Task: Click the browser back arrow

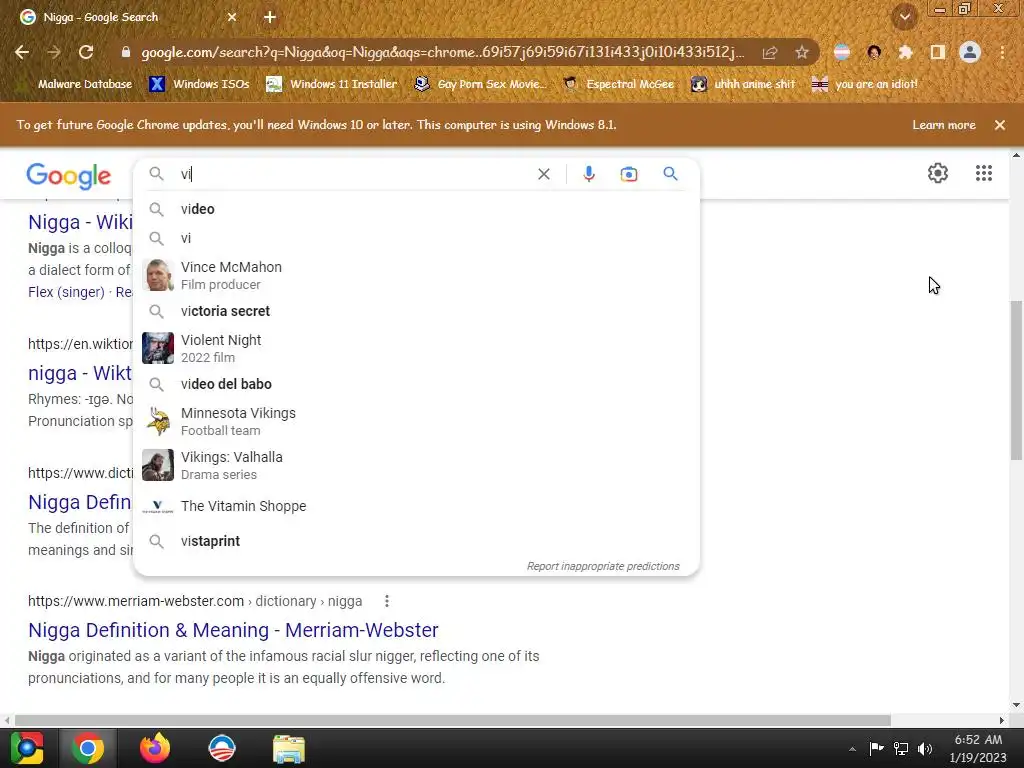Action: tap(22, 52)
